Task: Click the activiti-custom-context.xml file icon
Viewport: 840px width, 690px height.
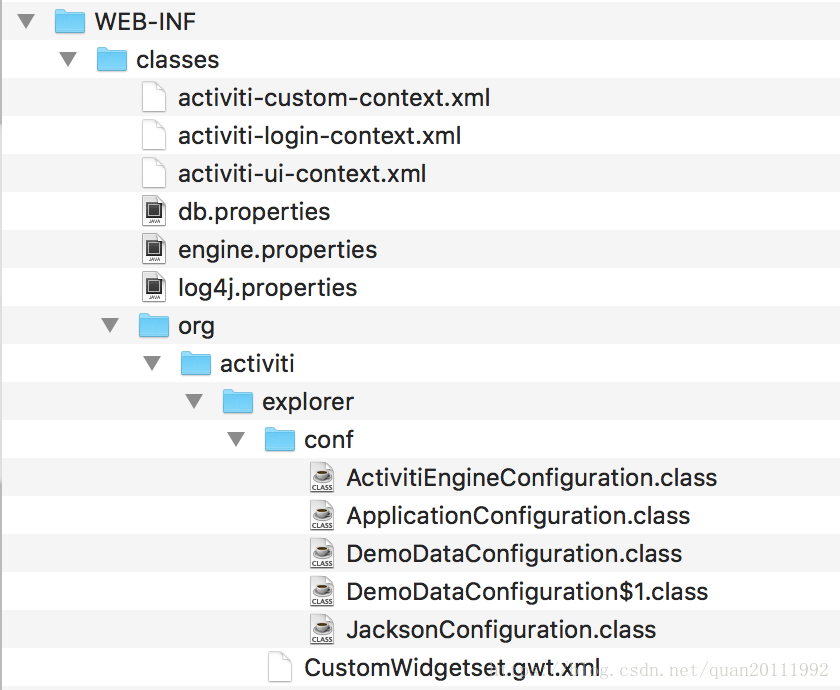Action: pos(154,97)
